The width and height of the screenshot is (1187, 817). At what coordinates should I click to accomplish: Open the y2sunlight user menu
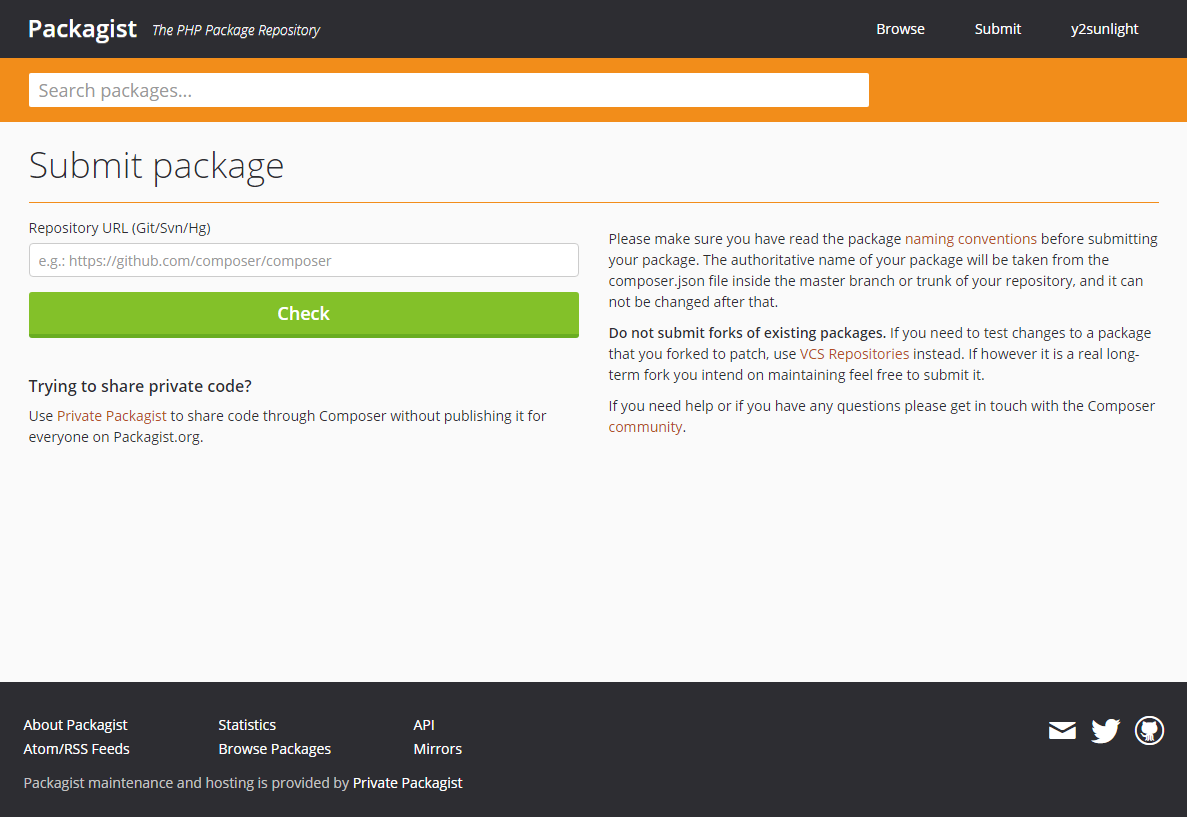1104,29
